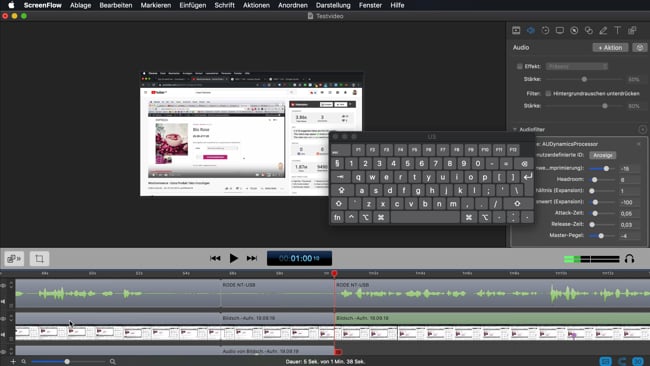Open the Touch Callout inspector tab
650x366 pixels.
589,30
